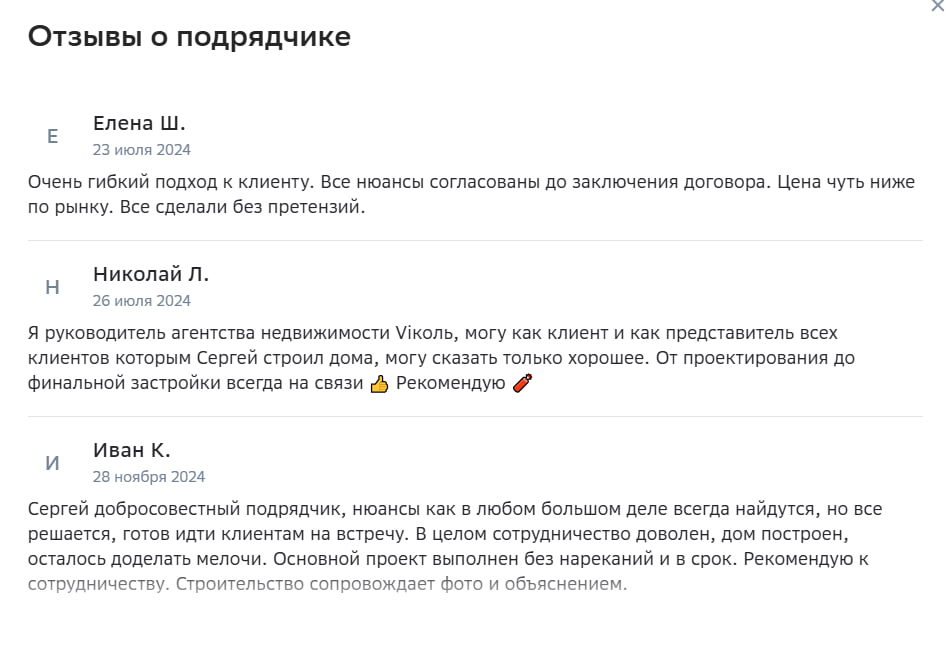Viewport: 946px width, 661px height.
Task: Click the heading Отзывы о подрядчике
Action: tap(189, 37)
